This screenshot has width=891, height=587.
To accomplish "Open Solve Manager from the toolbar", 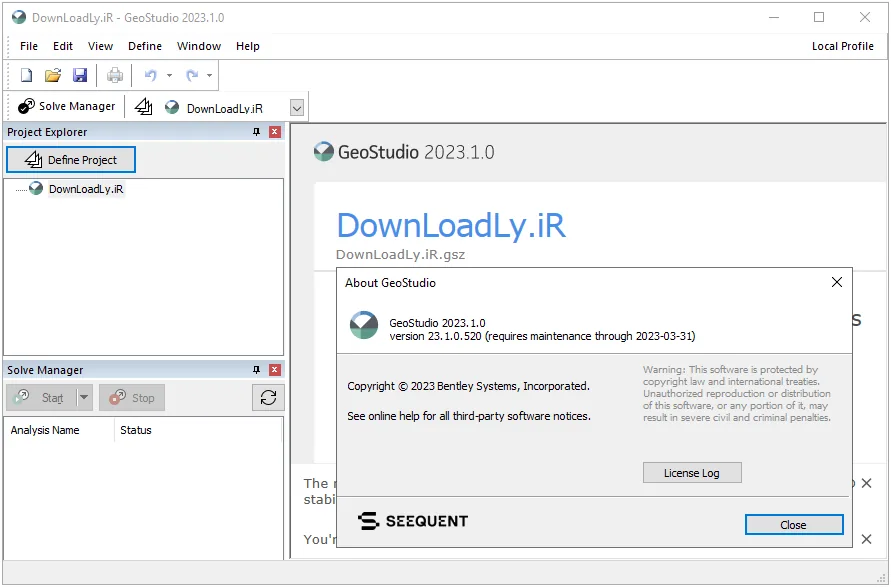I will 66,106.
